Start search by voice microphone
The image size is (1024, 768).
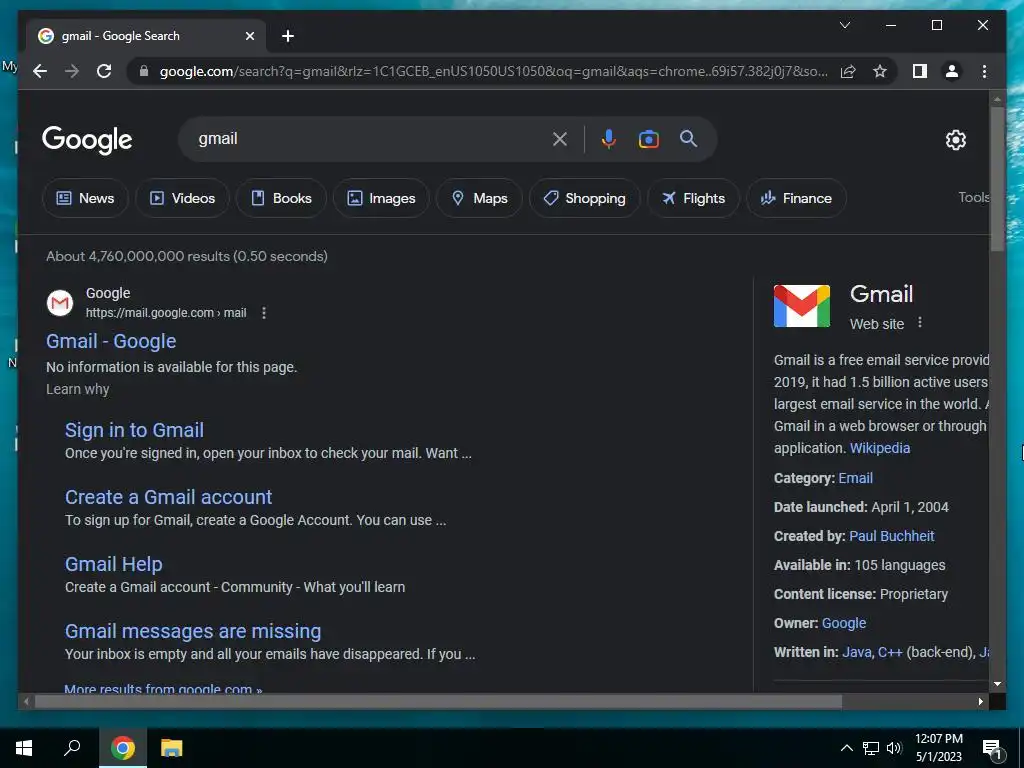pyautogui.click(x=609, y=138)
